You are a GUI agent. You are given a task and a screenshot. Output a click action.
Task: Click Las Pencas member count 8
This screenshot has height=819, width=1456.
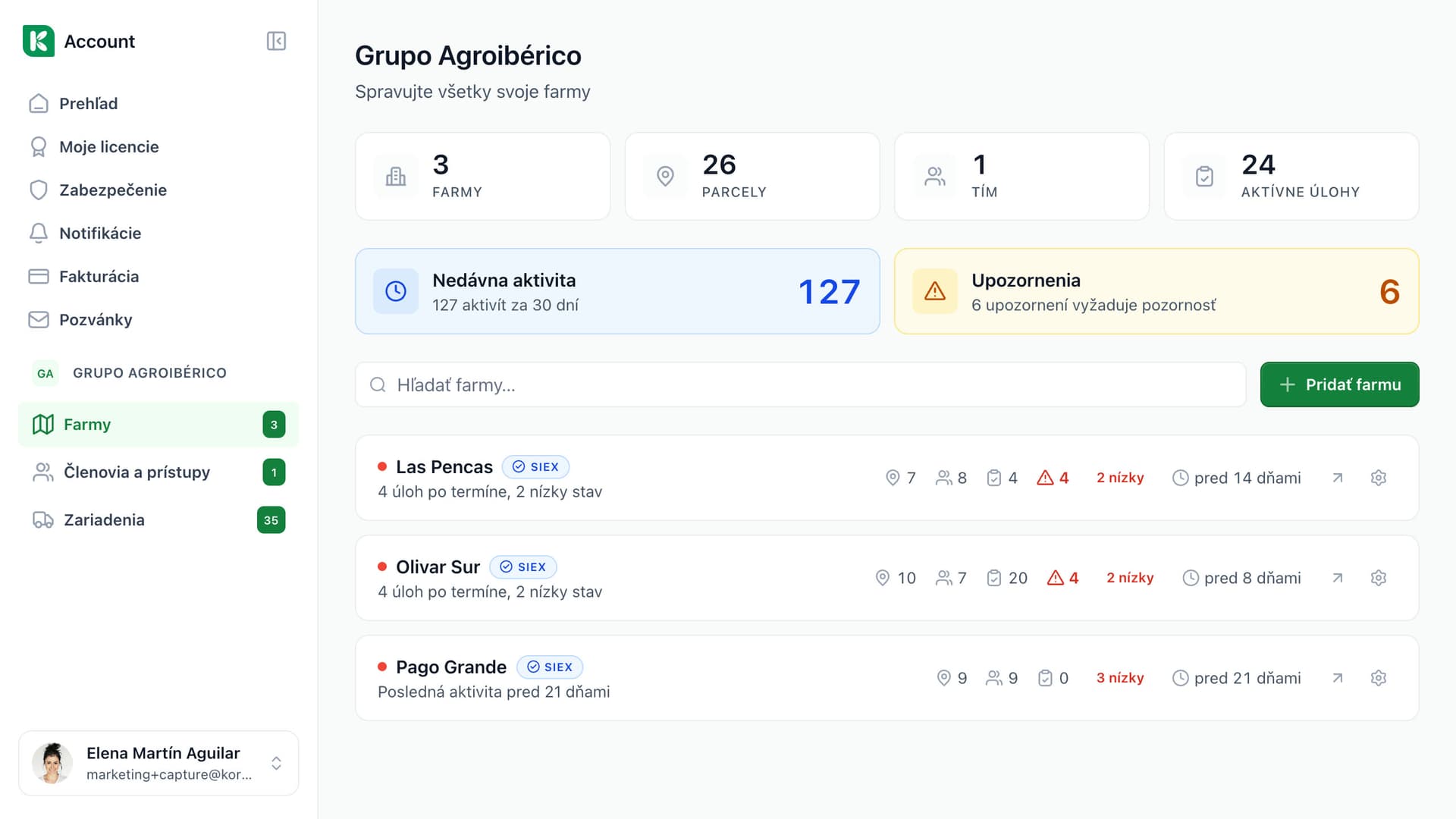[951, 478]
